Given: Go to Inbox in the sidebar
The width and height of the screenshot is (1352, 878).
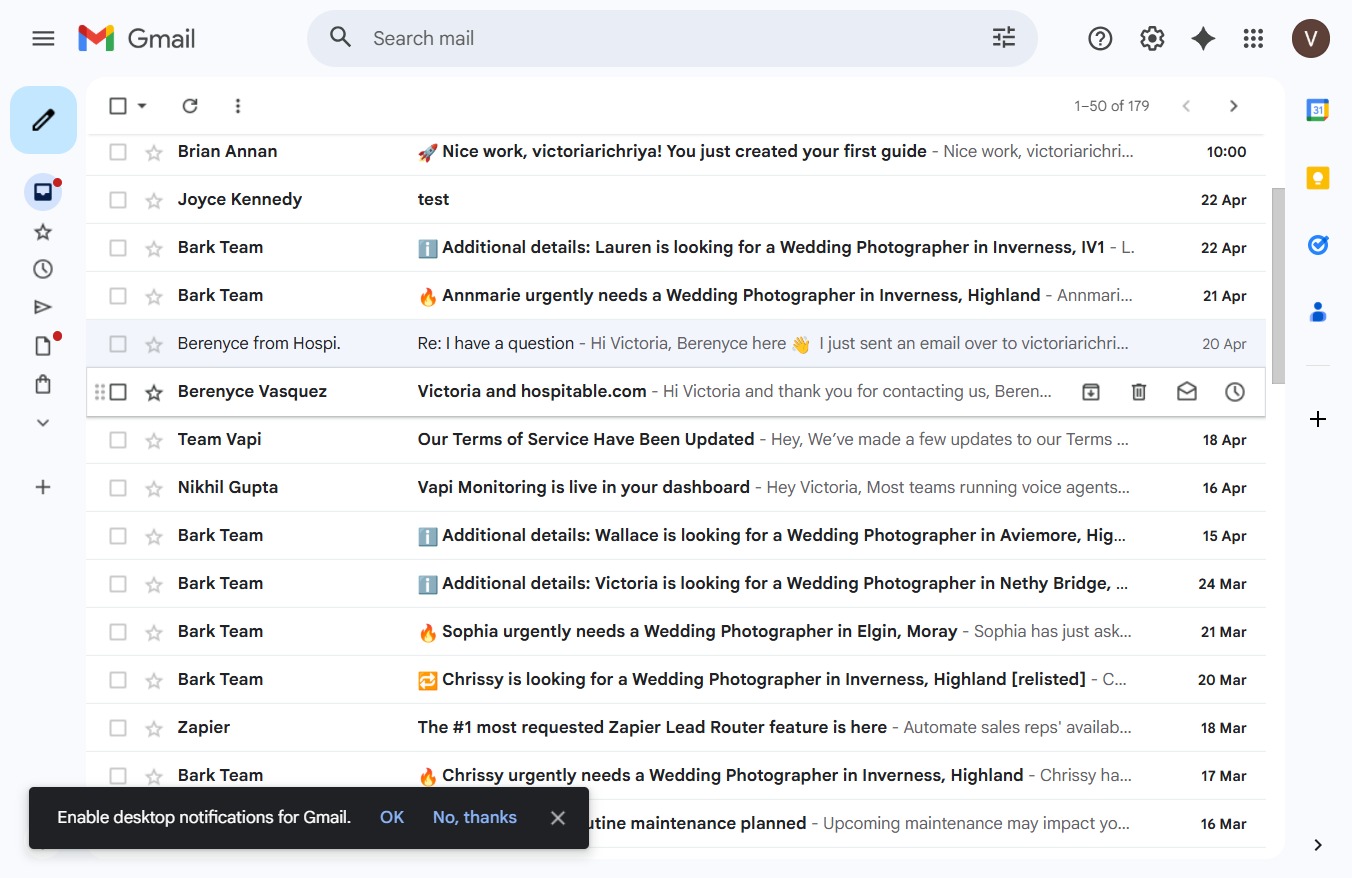Looking at the screenshot, I should click(x=43, y=192).
